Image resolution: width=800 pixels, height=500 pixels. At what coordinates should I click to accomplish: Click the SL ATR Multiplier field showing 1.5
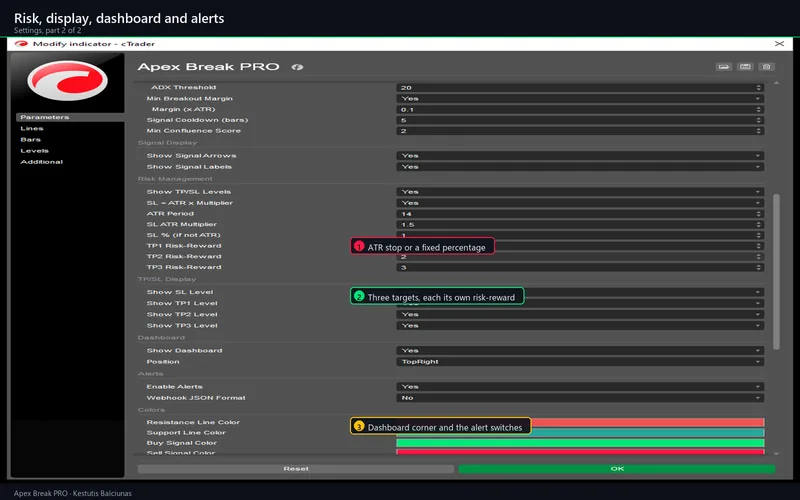[x=580, y=224]
